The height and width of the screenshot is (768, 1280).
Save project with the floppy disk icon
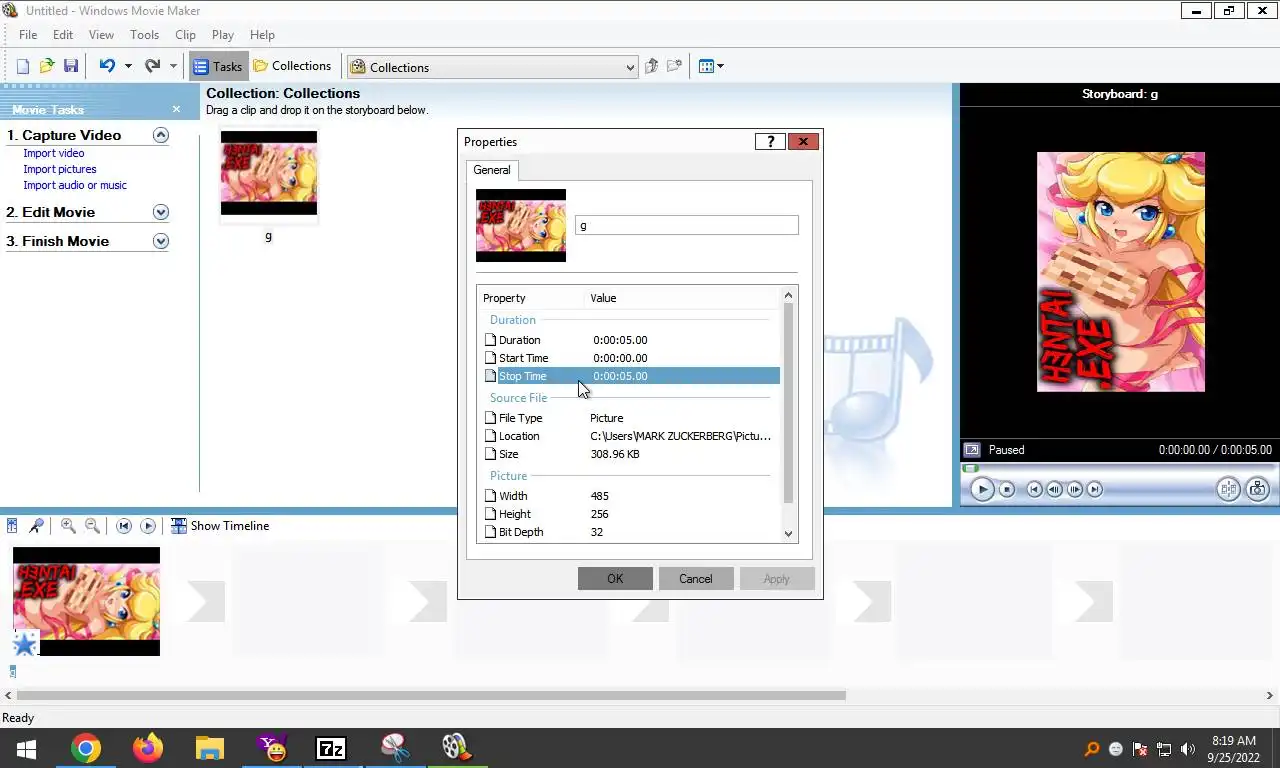click(71, 66)
